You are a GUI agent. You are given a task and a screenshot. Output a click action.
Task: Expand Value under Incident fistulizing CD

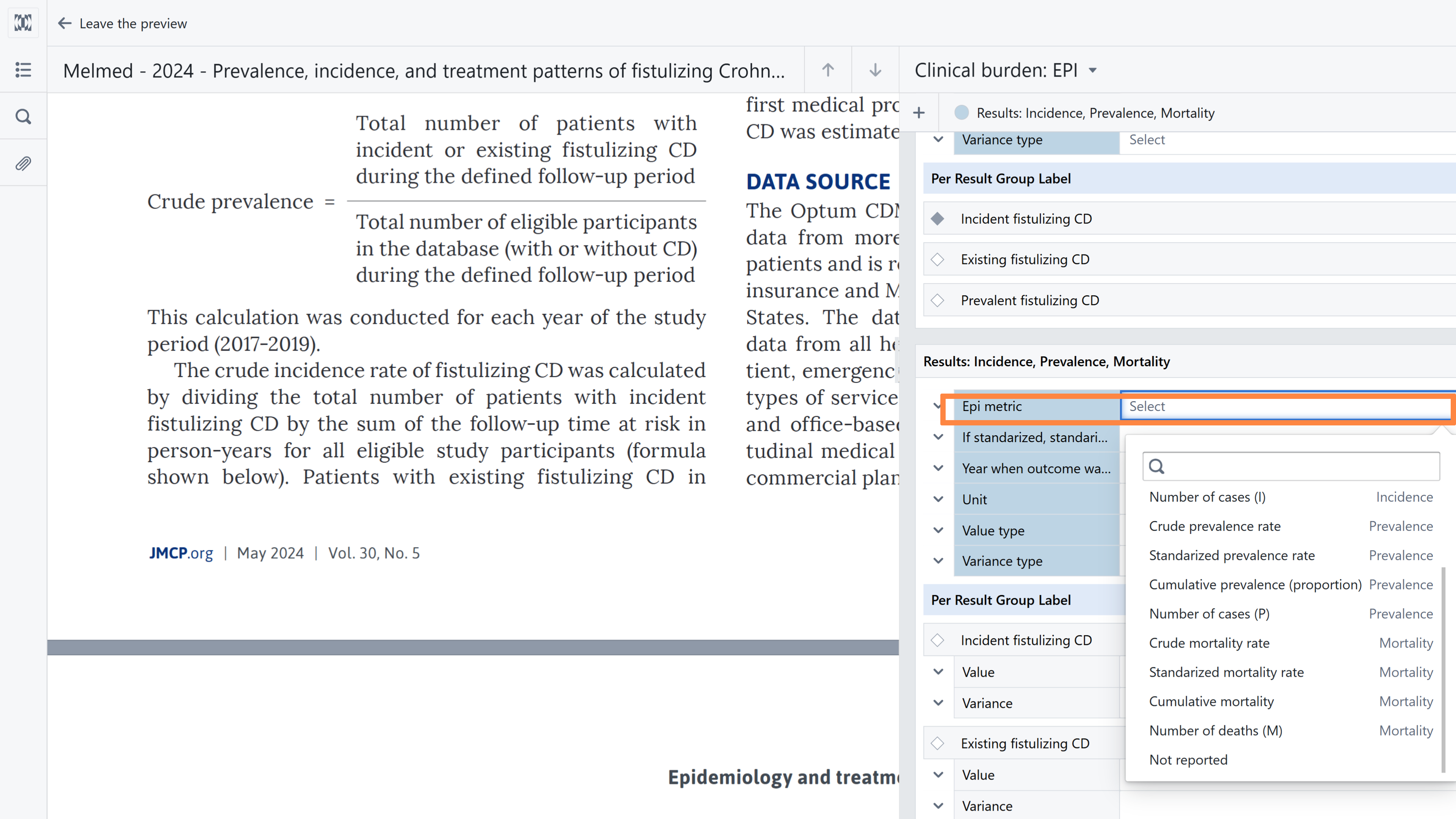click(x=938, y=672)
